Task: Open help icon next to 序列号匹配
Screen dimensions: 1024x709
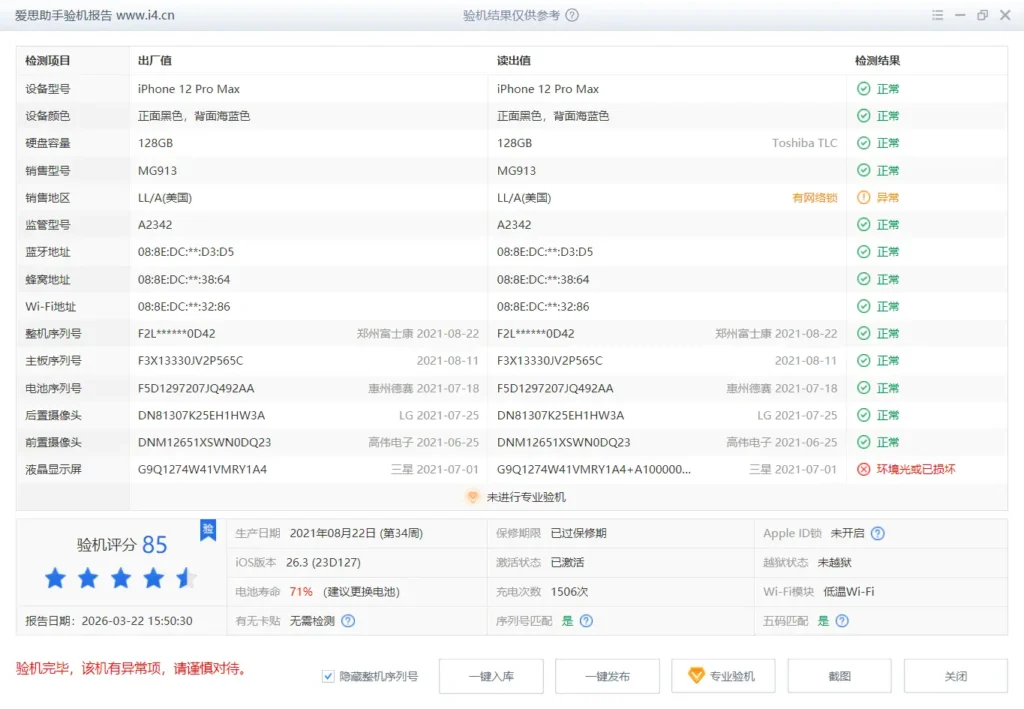Action: [586, 620]
